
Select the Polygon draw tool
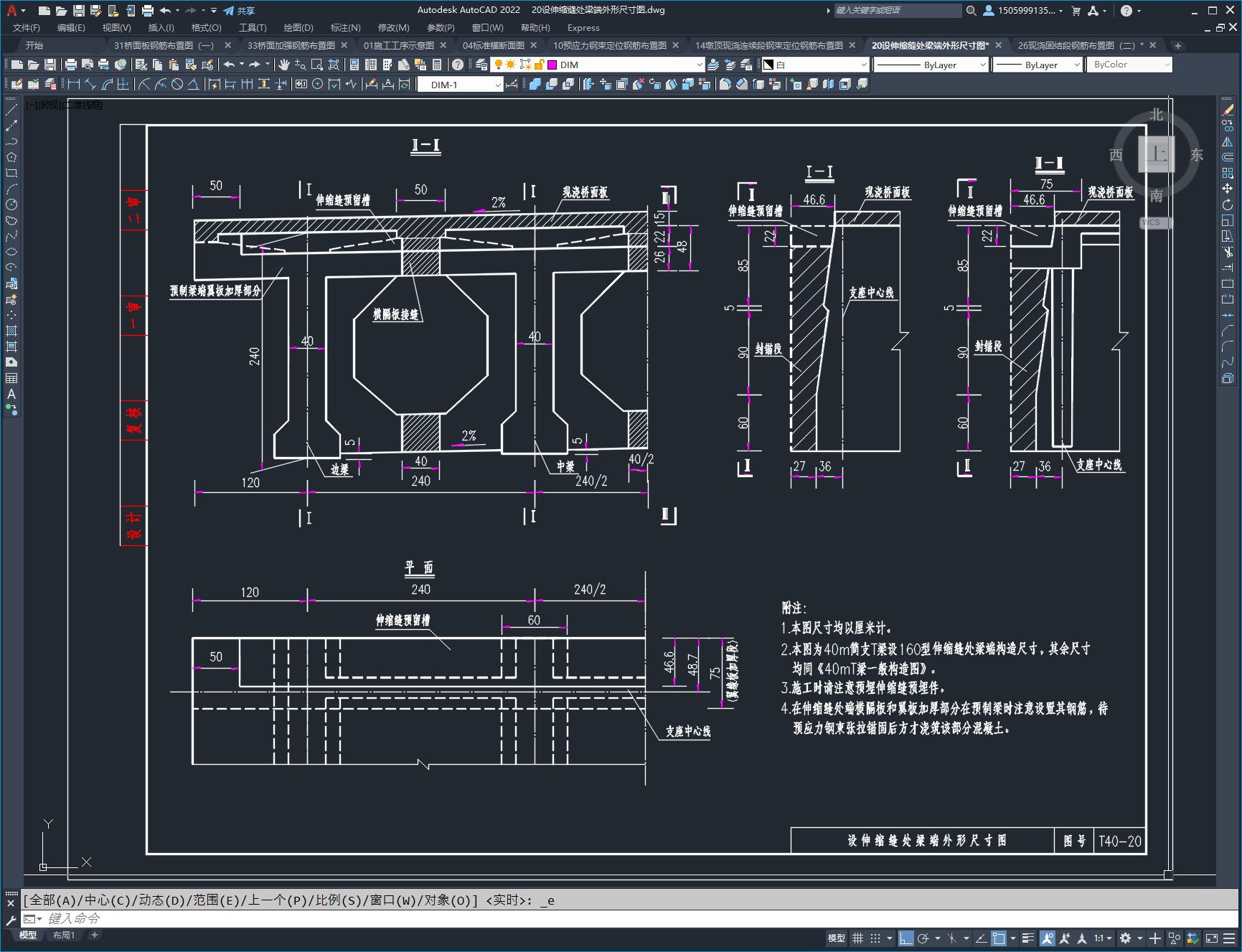(x=11, y=157)
